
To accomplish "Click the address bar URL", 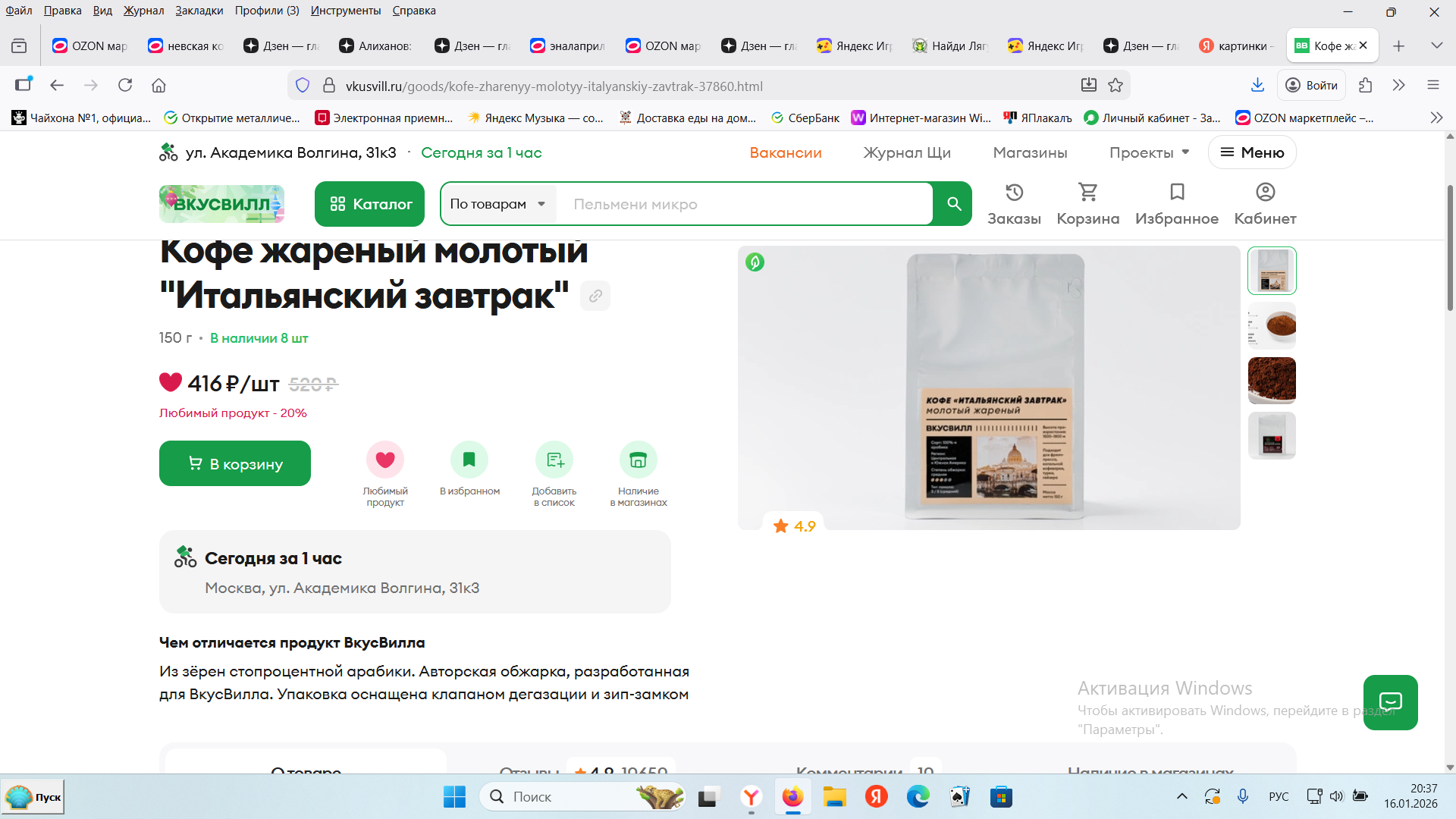I will click(554, 86).
